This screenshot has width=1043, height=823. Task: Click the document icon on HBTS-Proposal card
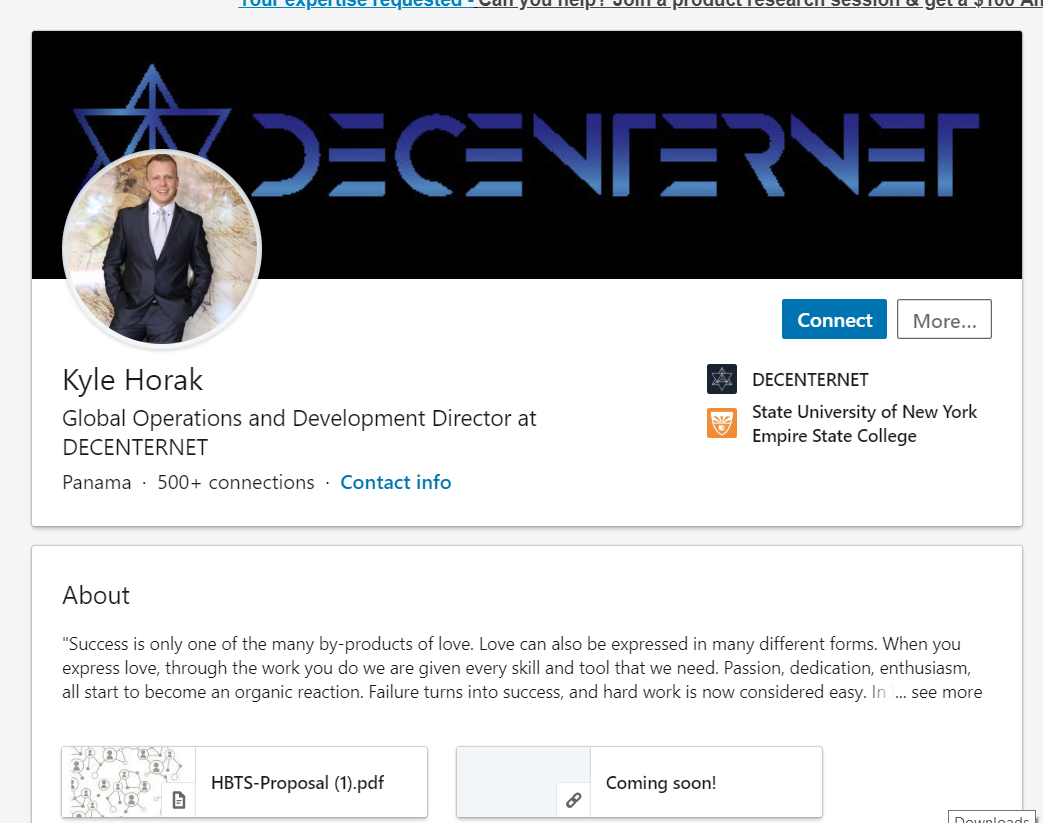point(179,800)
